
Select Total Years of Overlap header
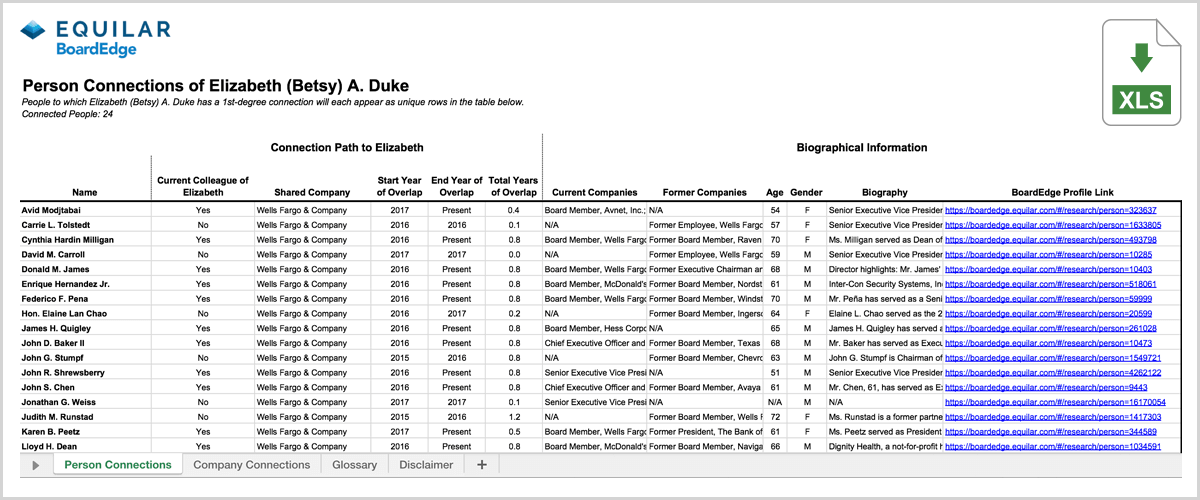point(513,186)
